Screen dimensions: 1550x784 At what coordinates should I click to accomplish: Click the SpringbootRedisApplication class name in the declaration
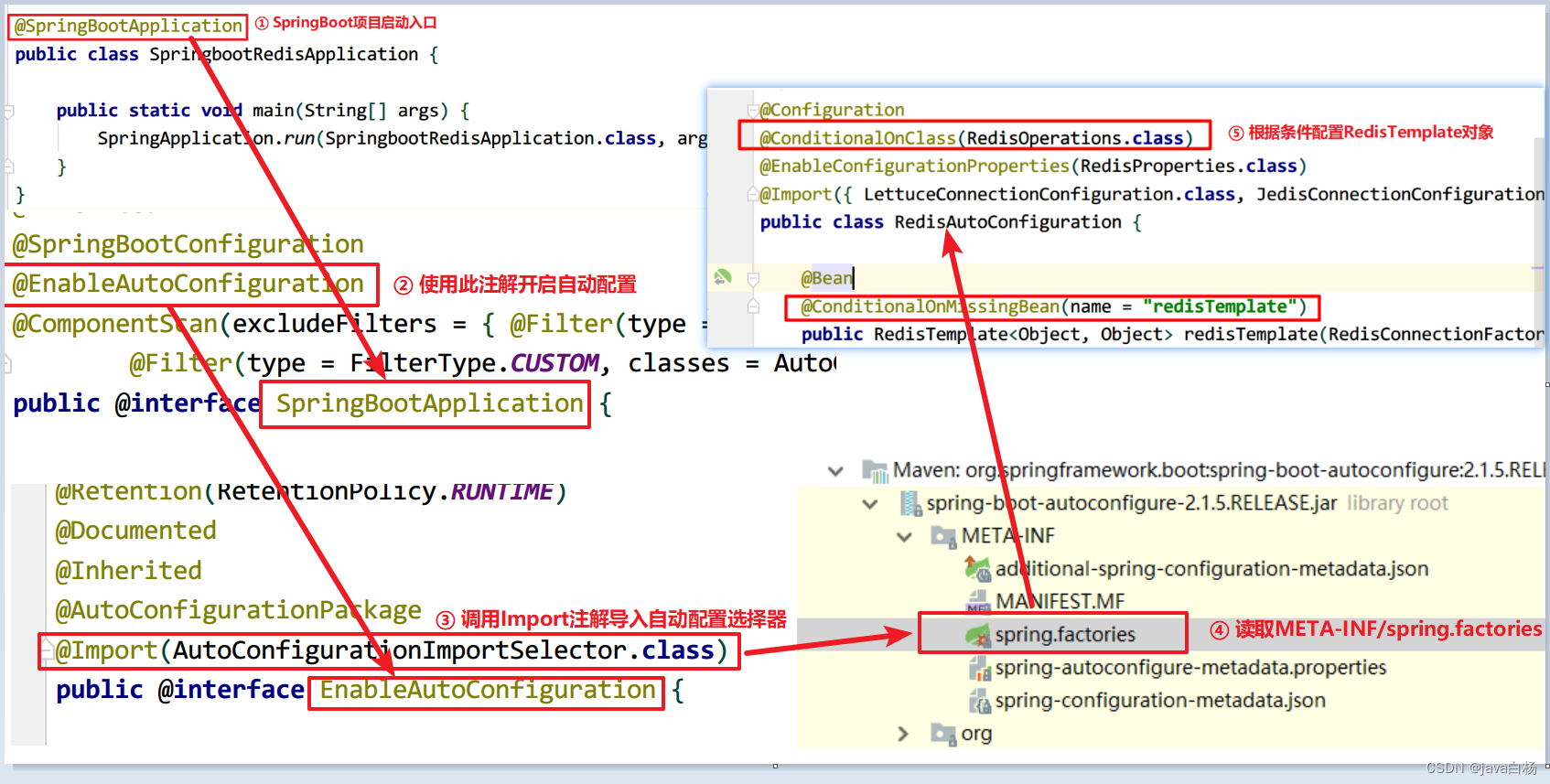[284, 55]
